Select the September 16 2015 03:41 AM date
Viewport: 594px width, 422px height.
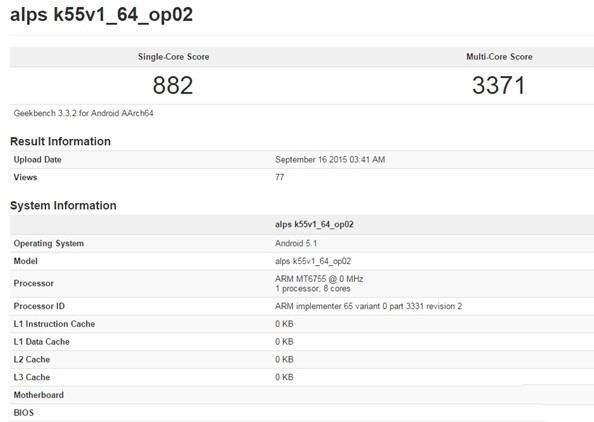coord(330,159)
